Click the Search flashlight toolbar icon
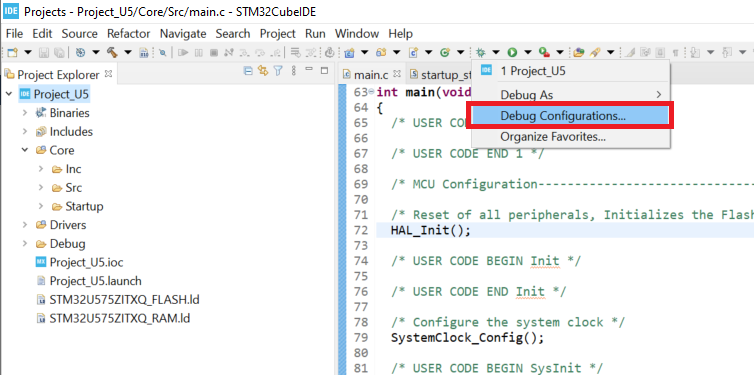The height and width of the screenshot is (375, 754). (x=595, y=52)
